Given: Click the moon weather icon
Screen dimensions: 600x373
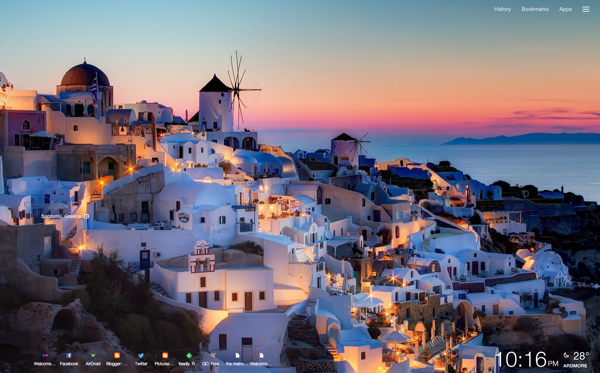Looking at the screenshot, I should [x=566, y=355].
